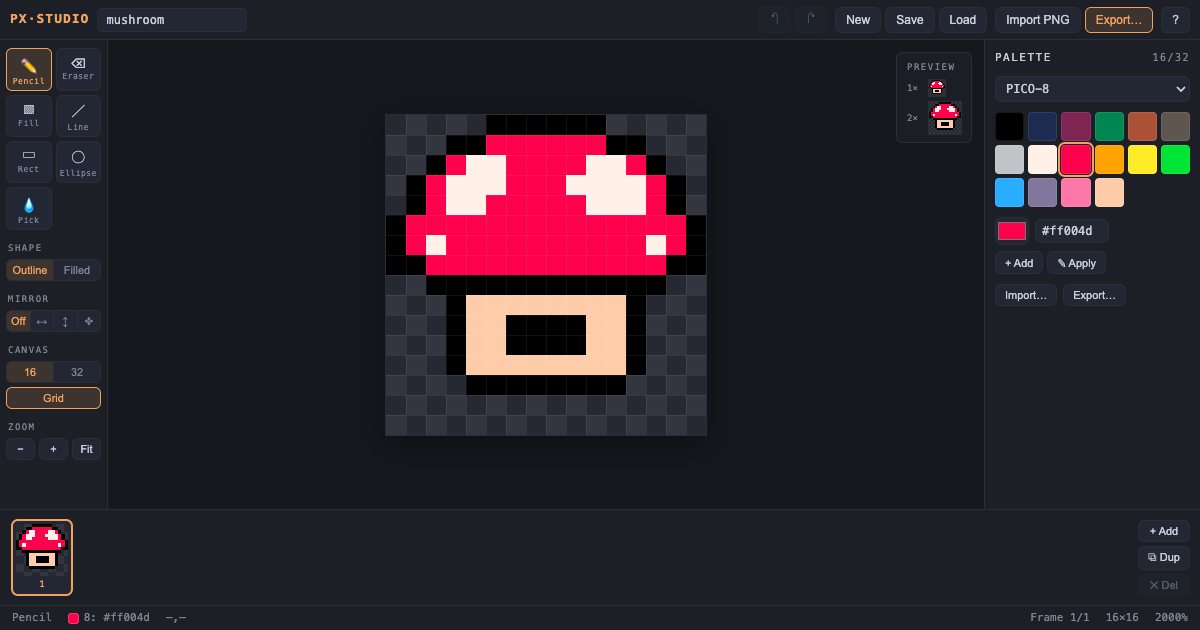This screenshot has height=630, width=1200.
Task: Select the red ff004d palette swatch
Action: tap(1076, 160)
